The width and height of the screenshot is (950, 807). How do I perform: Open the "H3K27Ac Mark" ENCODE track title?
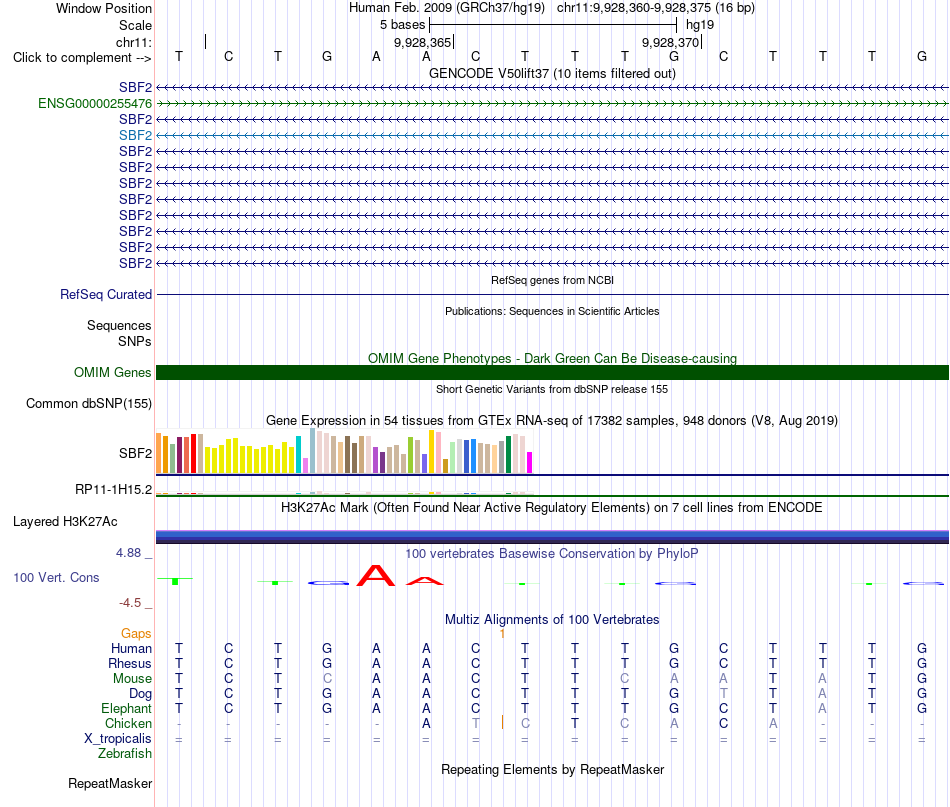[x=552, y=508]
